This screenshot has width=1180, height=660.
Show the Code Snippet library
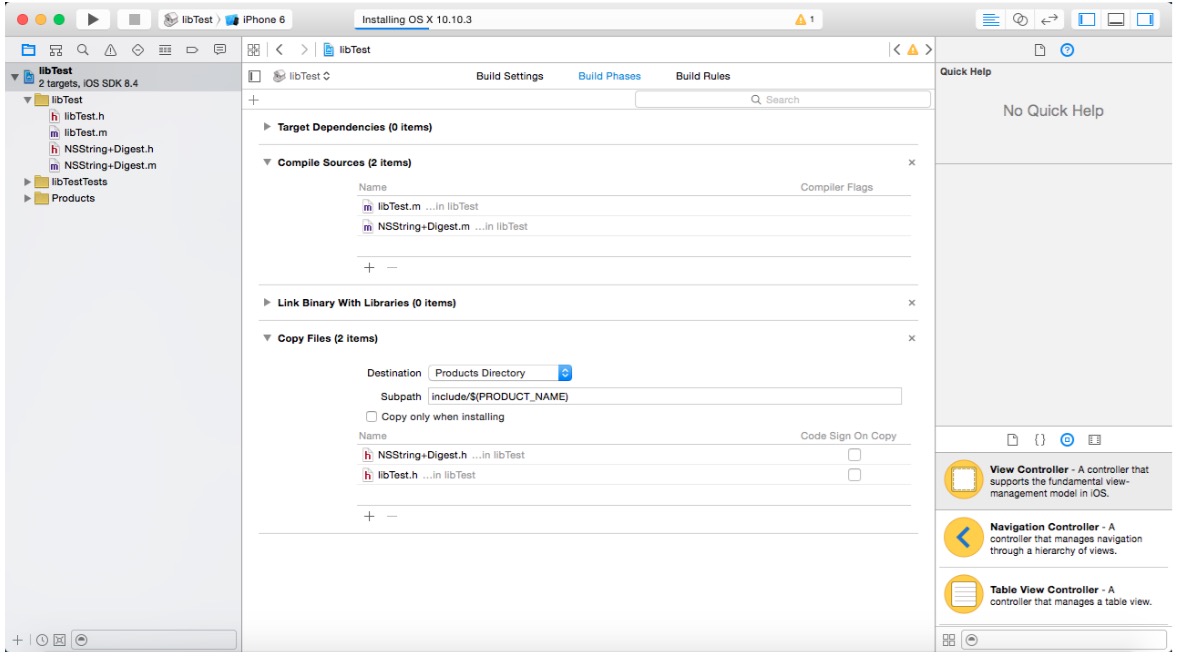tap(1039, 439)
